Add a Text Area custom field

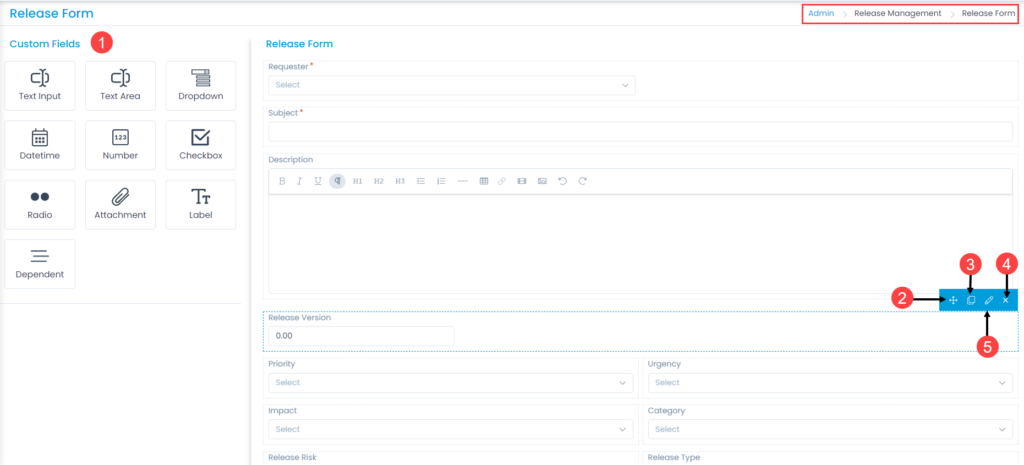pos(120,86)
